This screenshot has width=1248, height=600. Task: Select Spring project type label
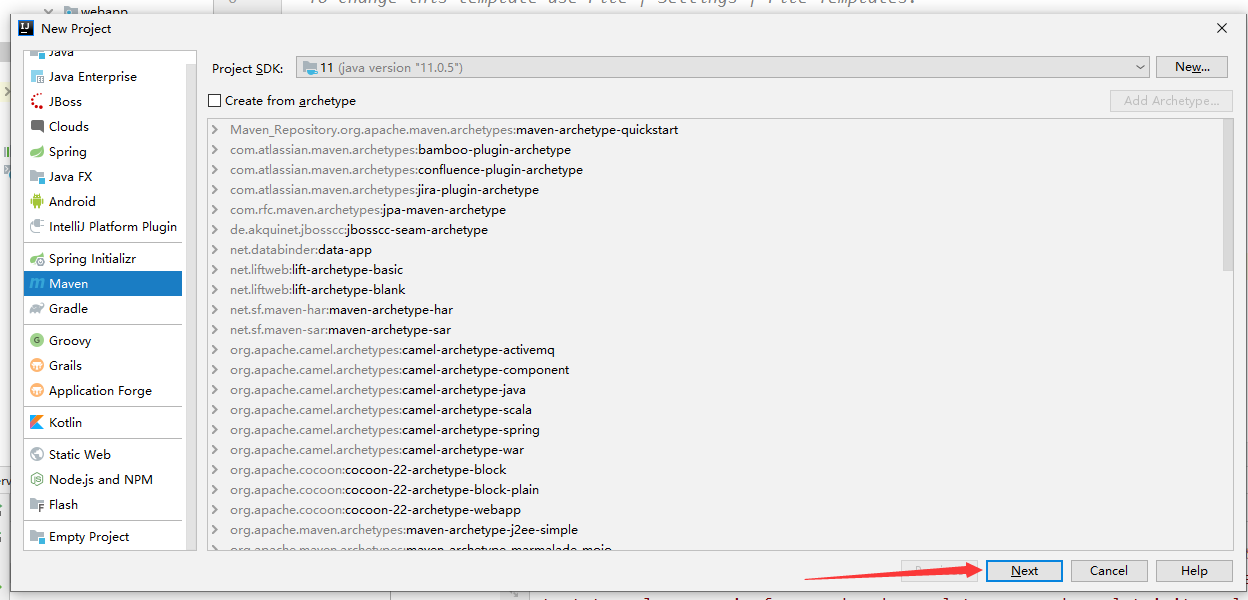(x=68, y=152)
